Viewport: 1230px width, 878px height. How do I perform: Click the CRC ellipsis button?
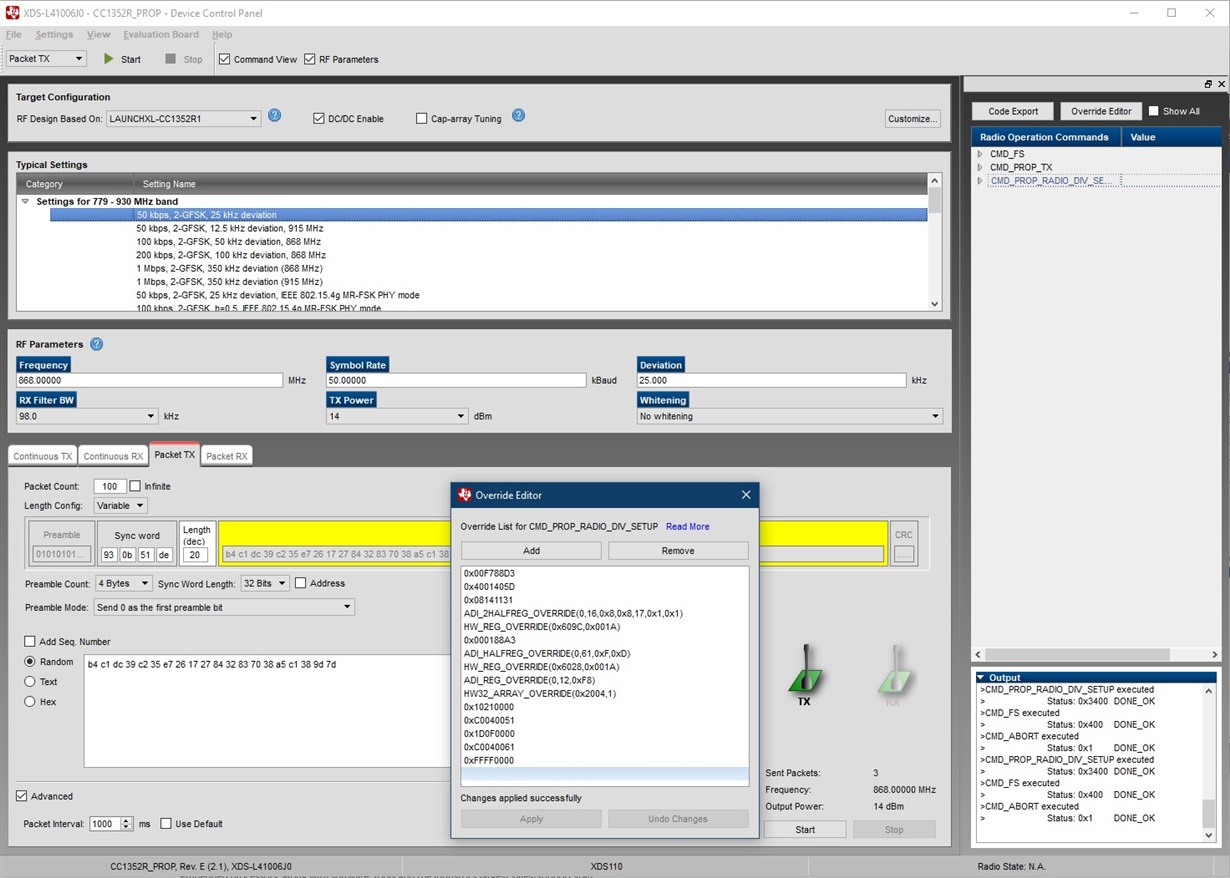[x=904, y=554]
